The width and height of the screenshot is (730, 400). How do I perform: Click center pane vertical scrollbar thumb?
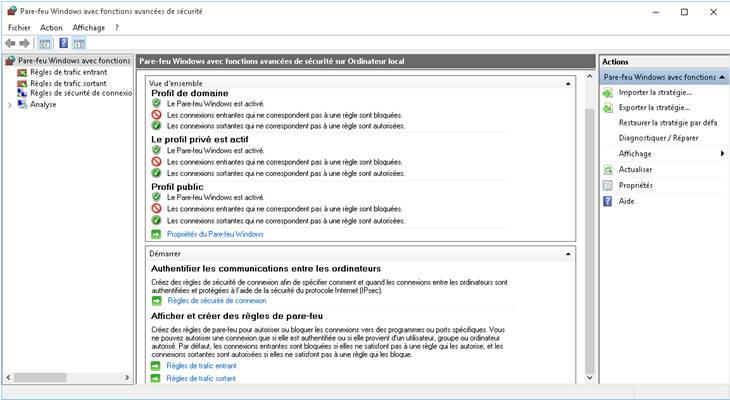click(589, 241)
